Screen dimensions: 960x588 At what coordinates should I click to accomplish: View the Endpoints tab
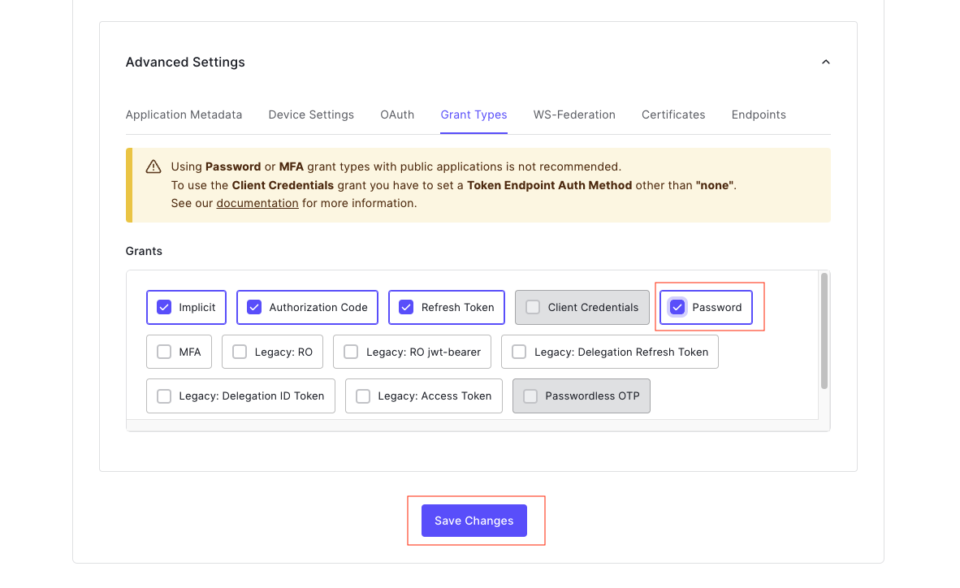click(x=758, y=114)
